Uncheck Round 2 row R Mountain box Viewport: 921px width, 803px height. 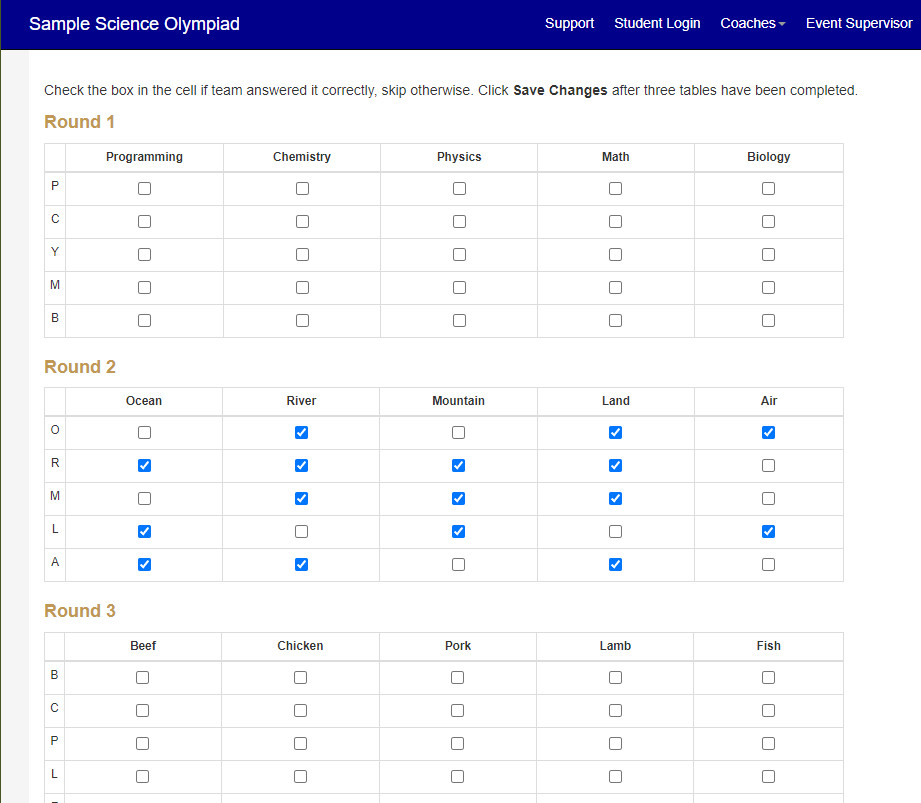point(458,465)
